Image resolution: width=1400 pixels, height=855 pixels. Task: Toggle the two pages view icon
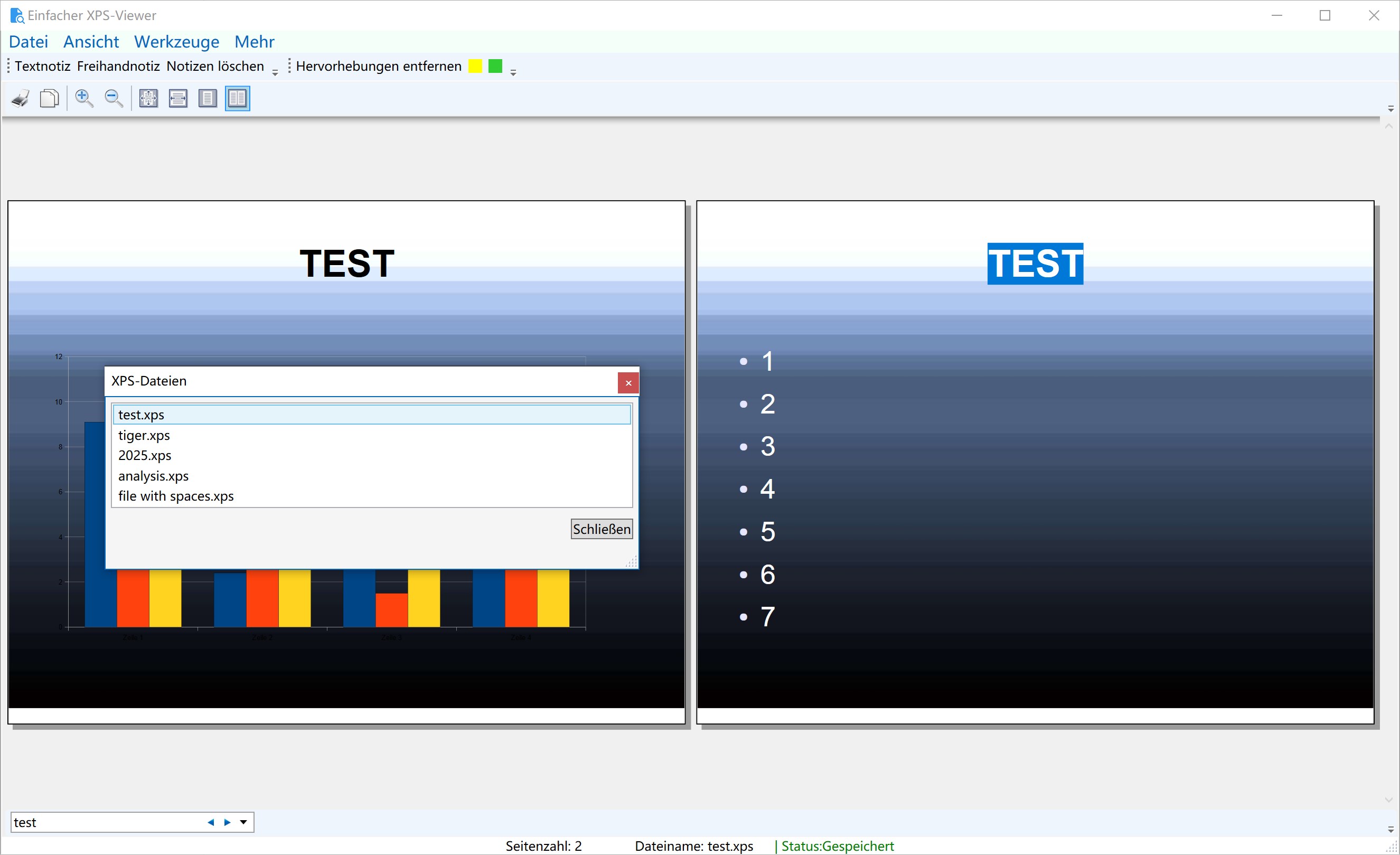tap(238, 98)
